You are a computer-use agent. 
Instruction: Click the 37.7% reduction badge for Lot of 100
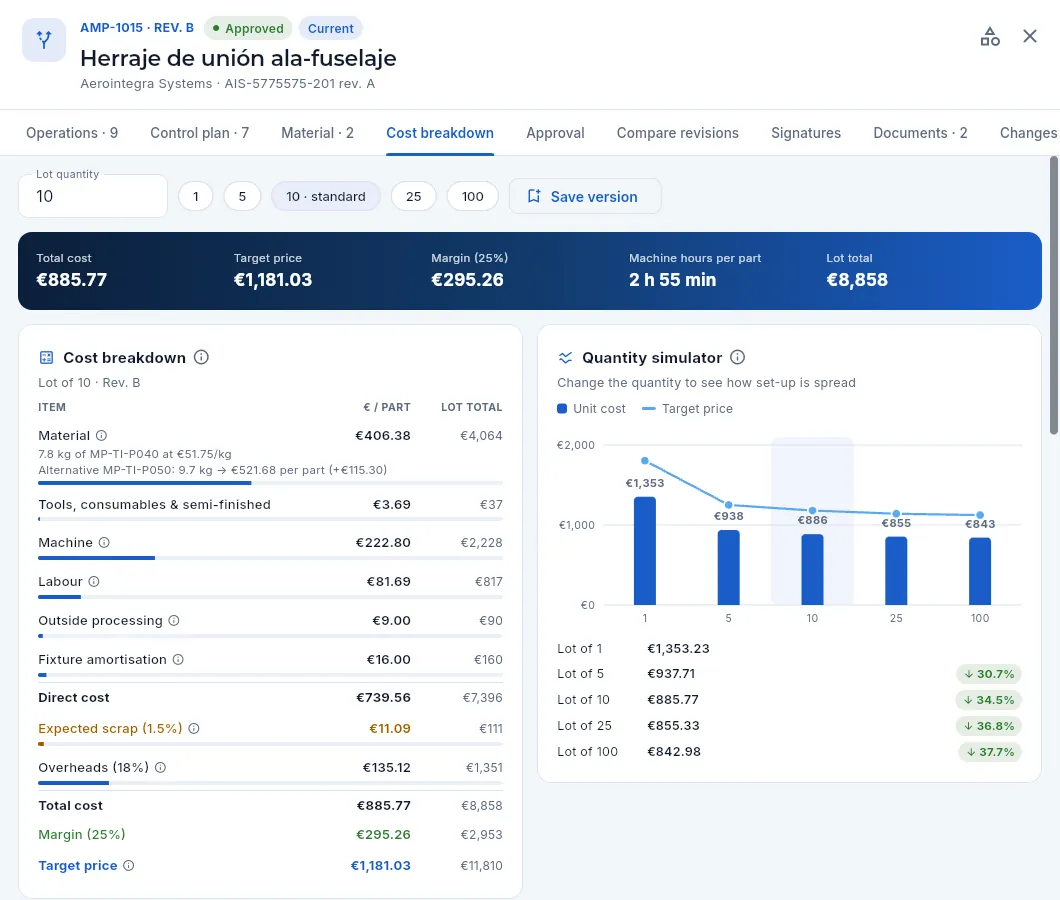(990, 752)
